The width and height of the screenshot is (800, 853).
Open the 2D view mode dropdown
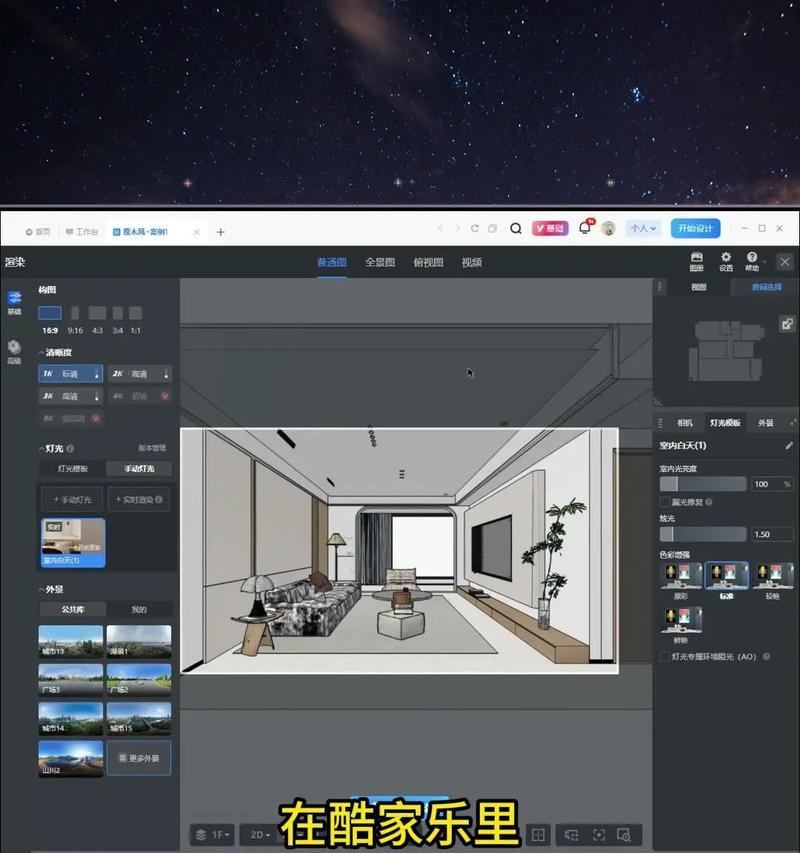258,833
